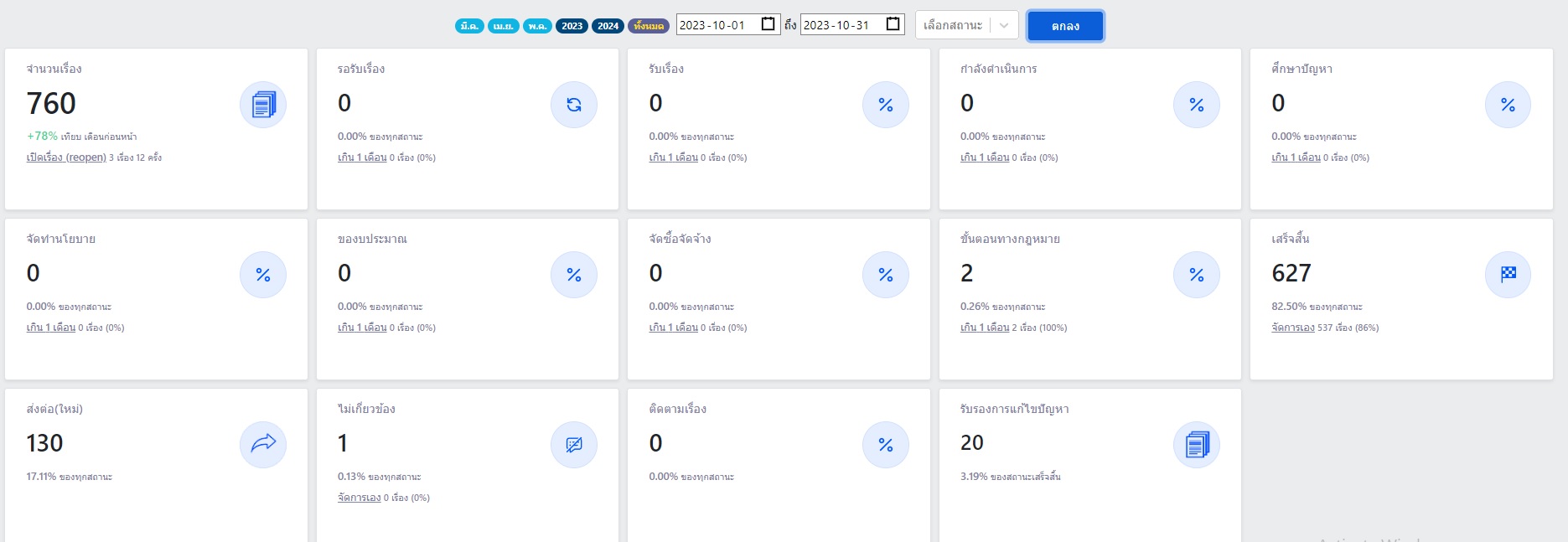Screen dimensions: 1568x542
Task: Select the ทั้งหมด filter chip
Action: (x=649, y=26)
